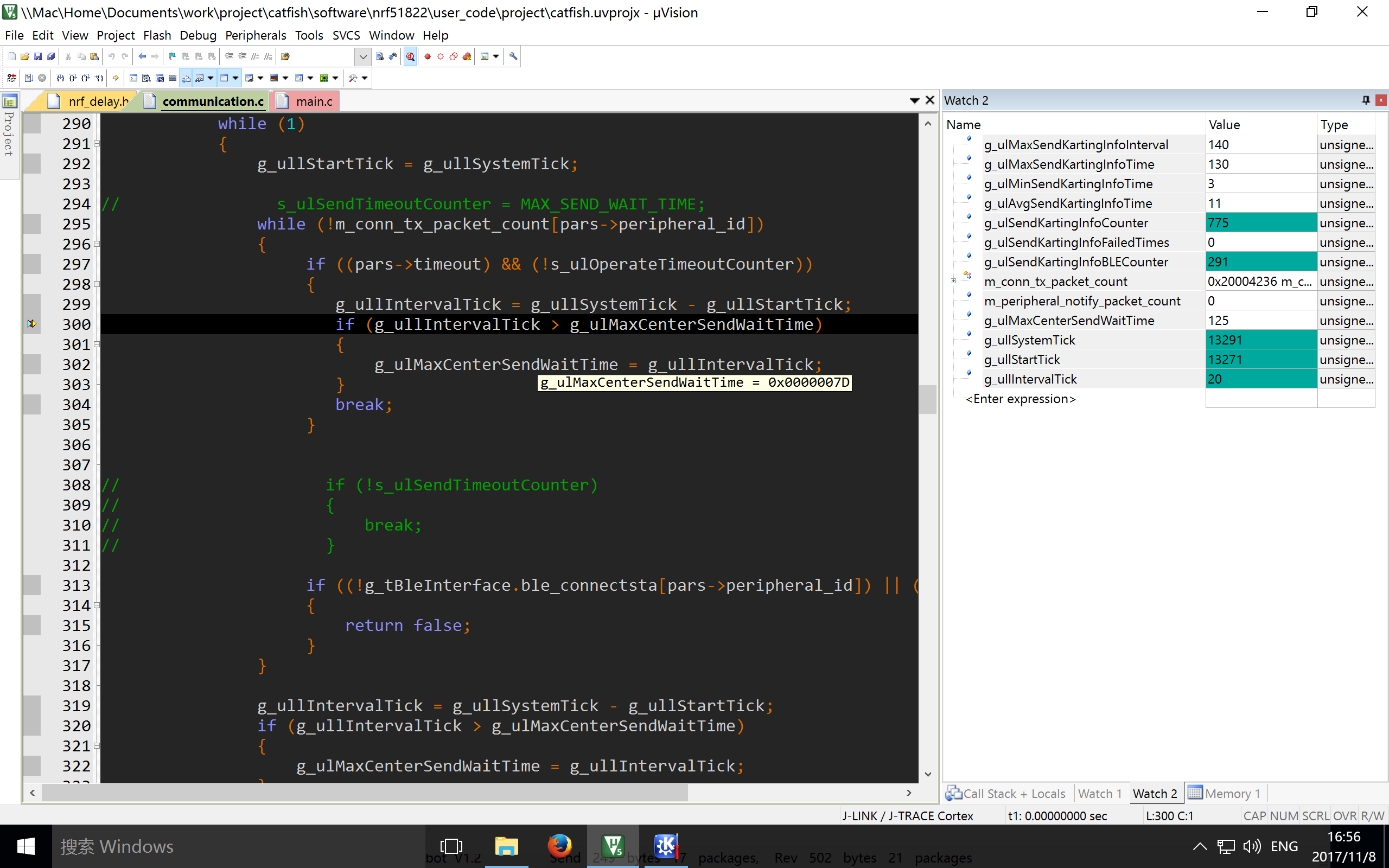Click the incremental find icon

(393, 56)
